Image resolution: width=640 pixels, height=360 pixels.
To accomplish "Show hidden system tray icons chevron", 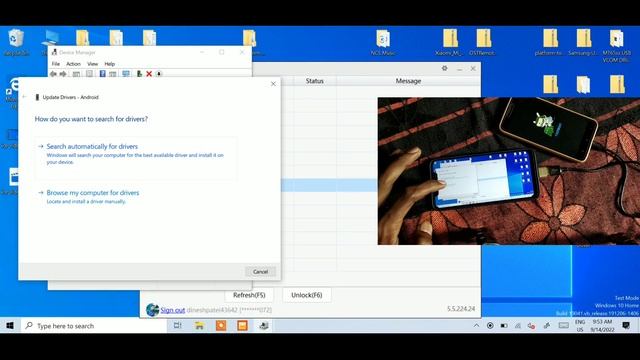I will 476,326.
